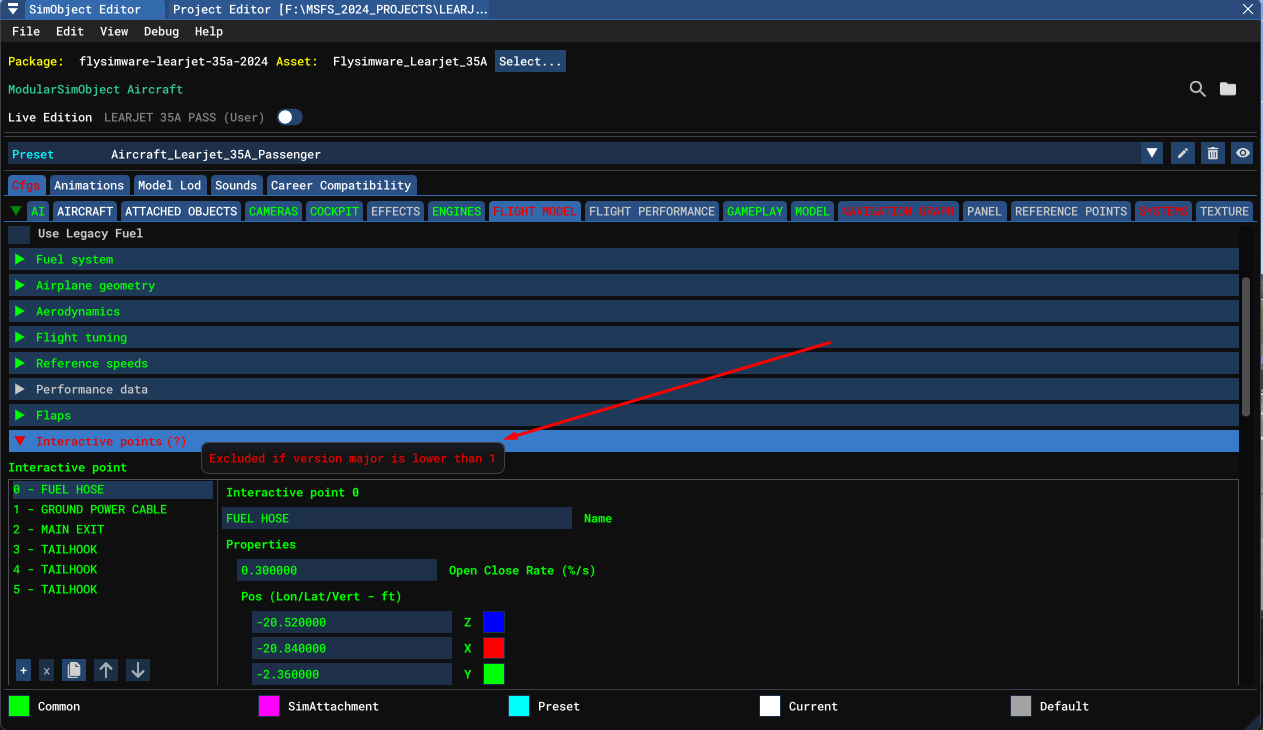
Task: Click the vertical scrollbar of the cfg panel
Action: [x=1246, y=346]
